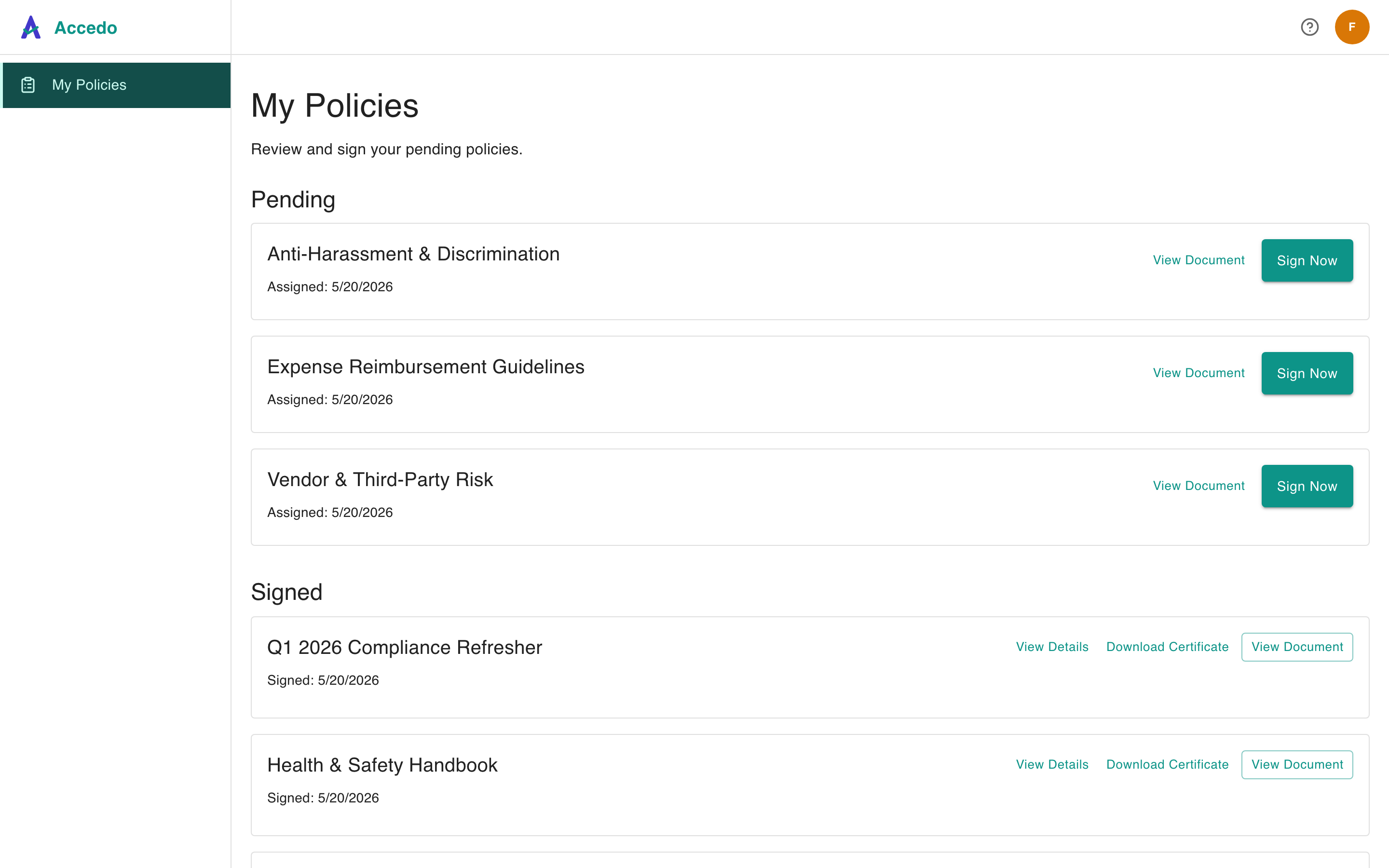Click the Assigned date under Anti-Harassment & Discrimination
Image resolution: width=1389 pixels, height=868 pixels.
[330, 287]
